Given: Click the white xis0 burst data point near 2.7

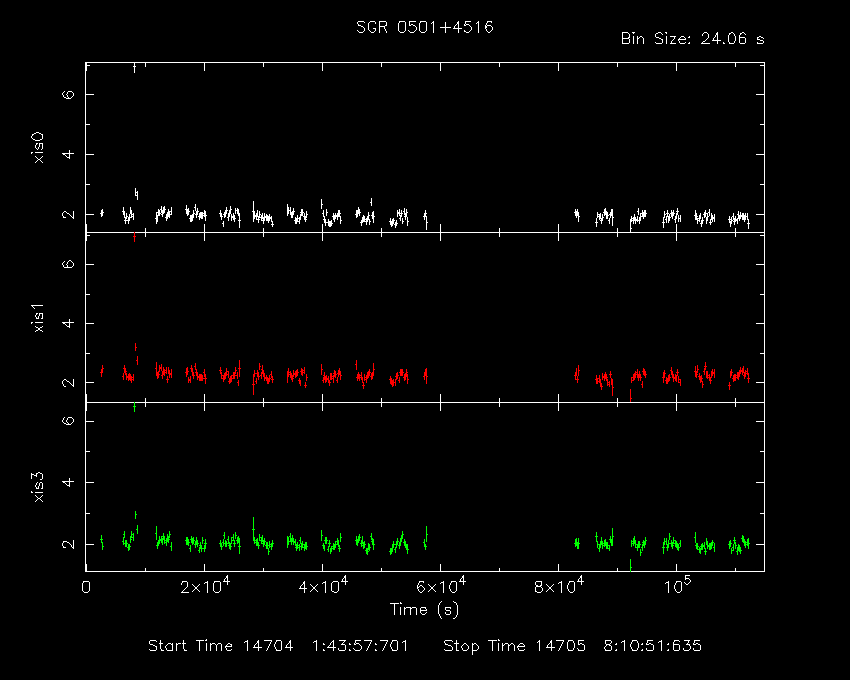Looking at the screenshot, I should pyautogui.click(x=136, y=193).
